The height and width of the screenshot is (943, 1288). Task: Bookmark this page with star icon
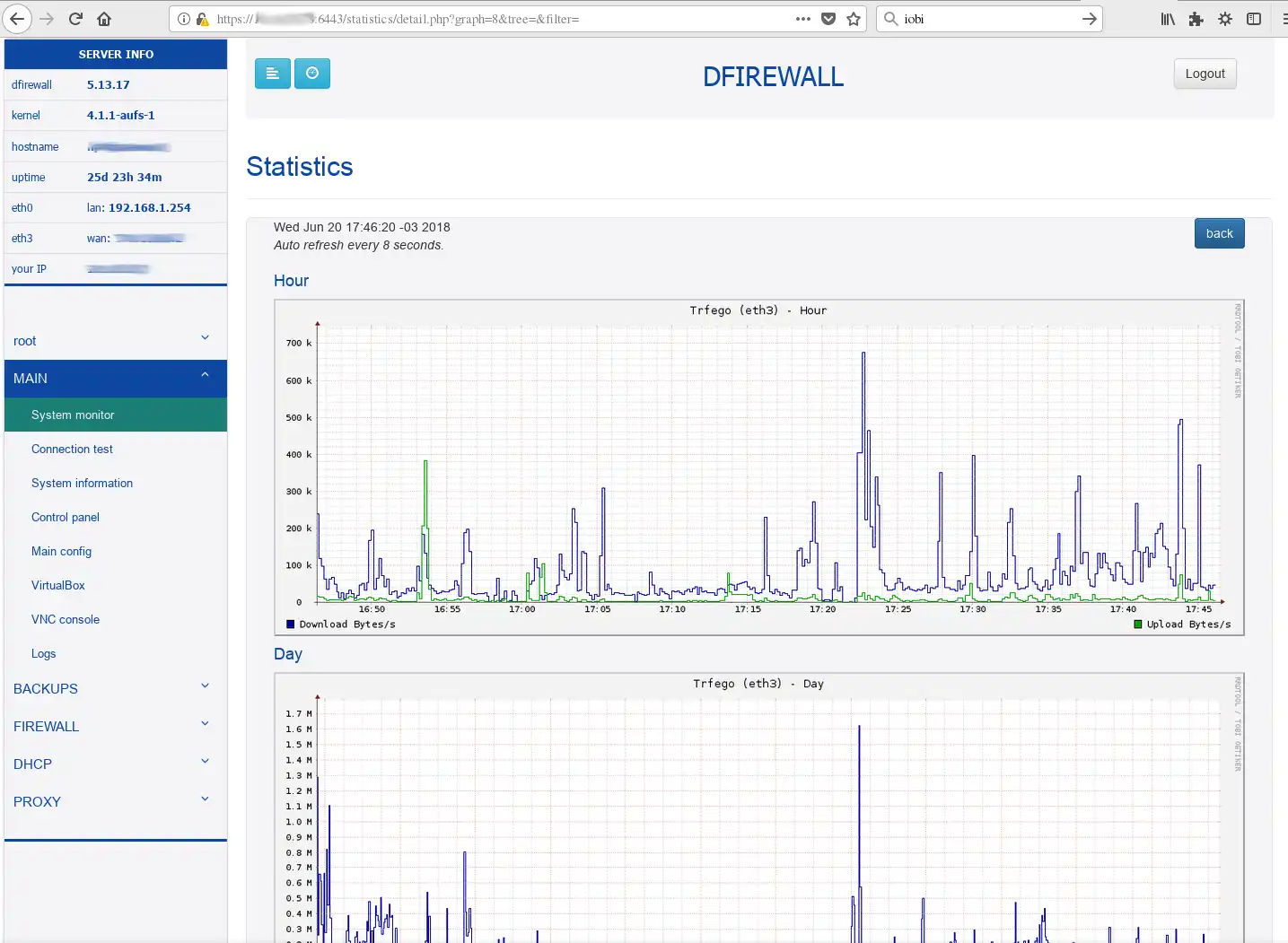854,19
